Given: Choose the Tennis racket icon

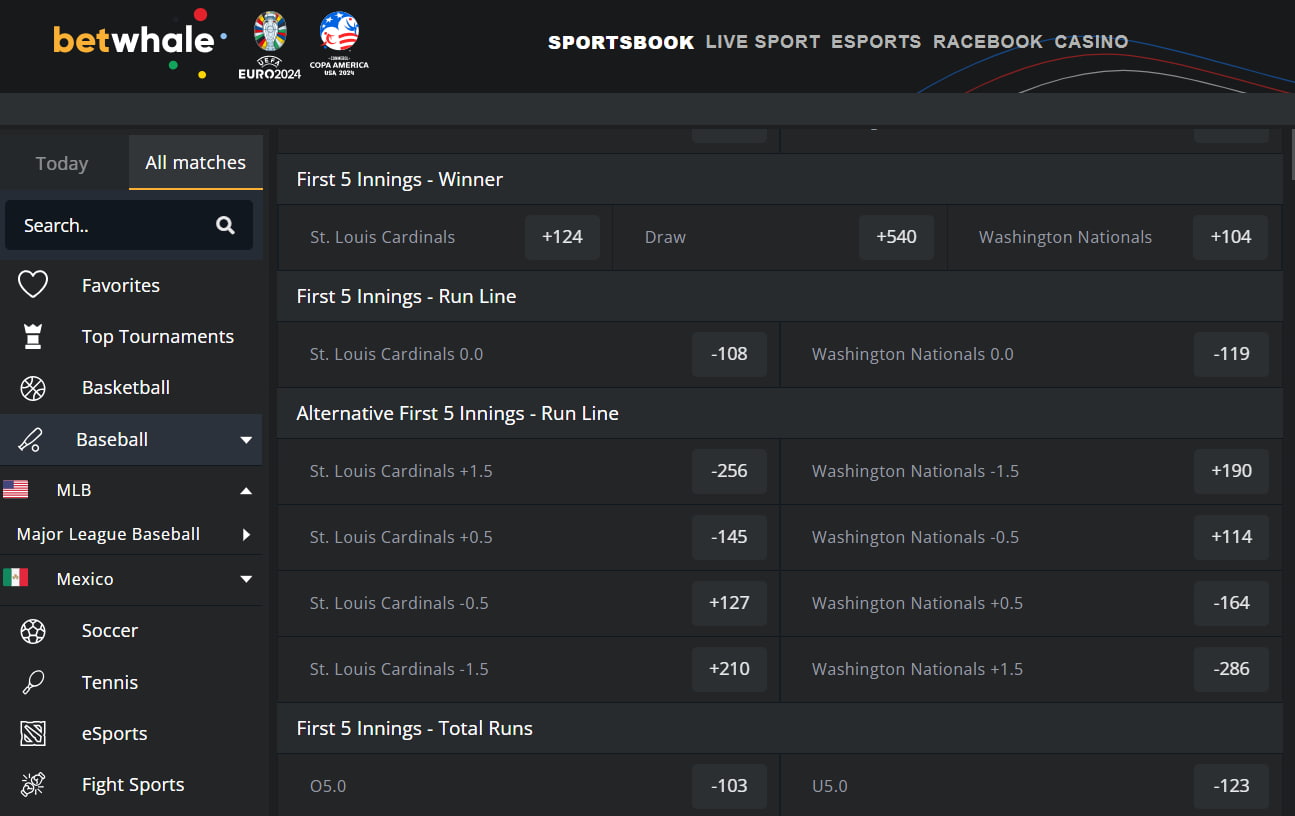Looking at the screenshot, I should [x=33, y=682].
